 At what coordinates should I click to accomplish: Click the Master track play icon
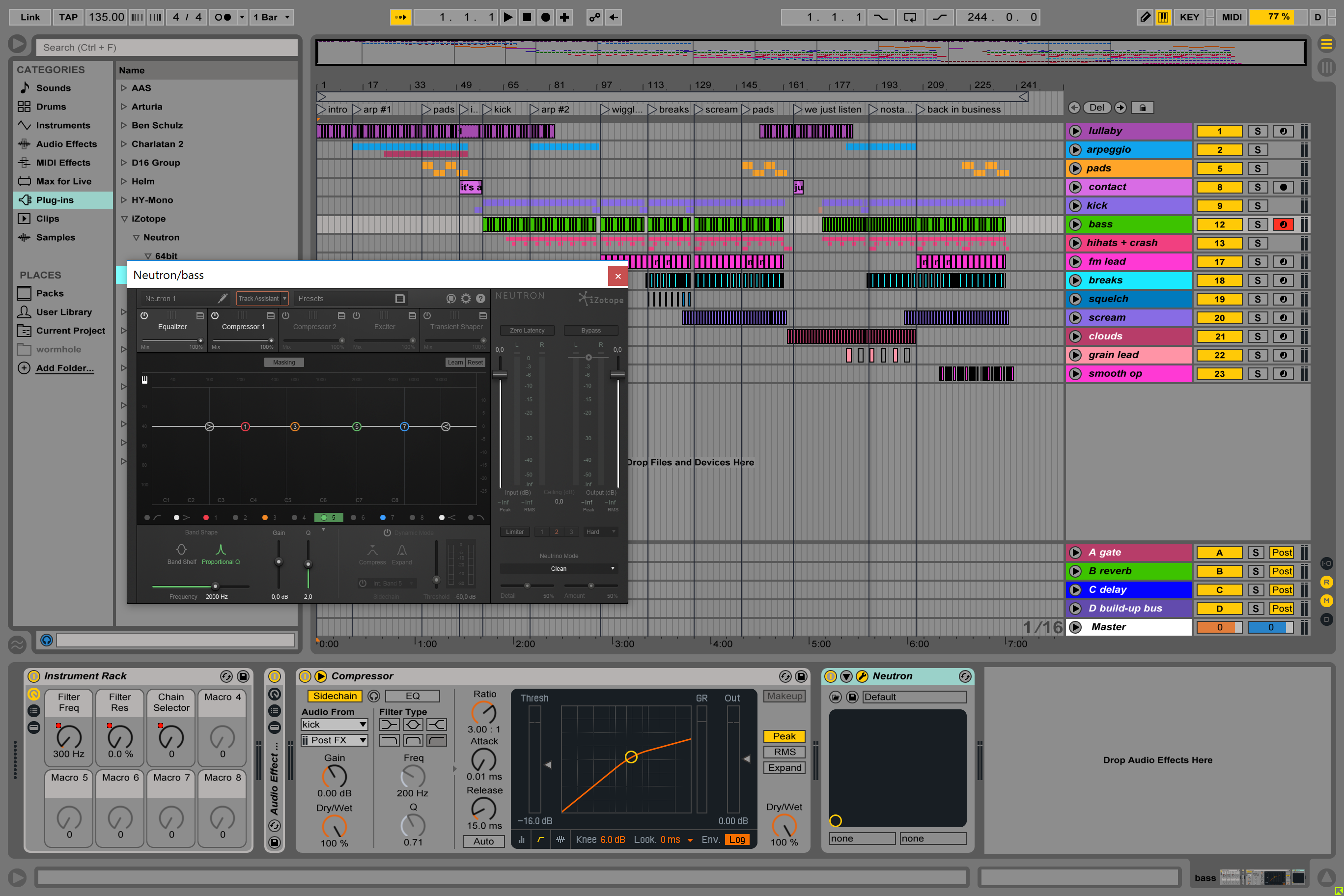(1075, 627)
